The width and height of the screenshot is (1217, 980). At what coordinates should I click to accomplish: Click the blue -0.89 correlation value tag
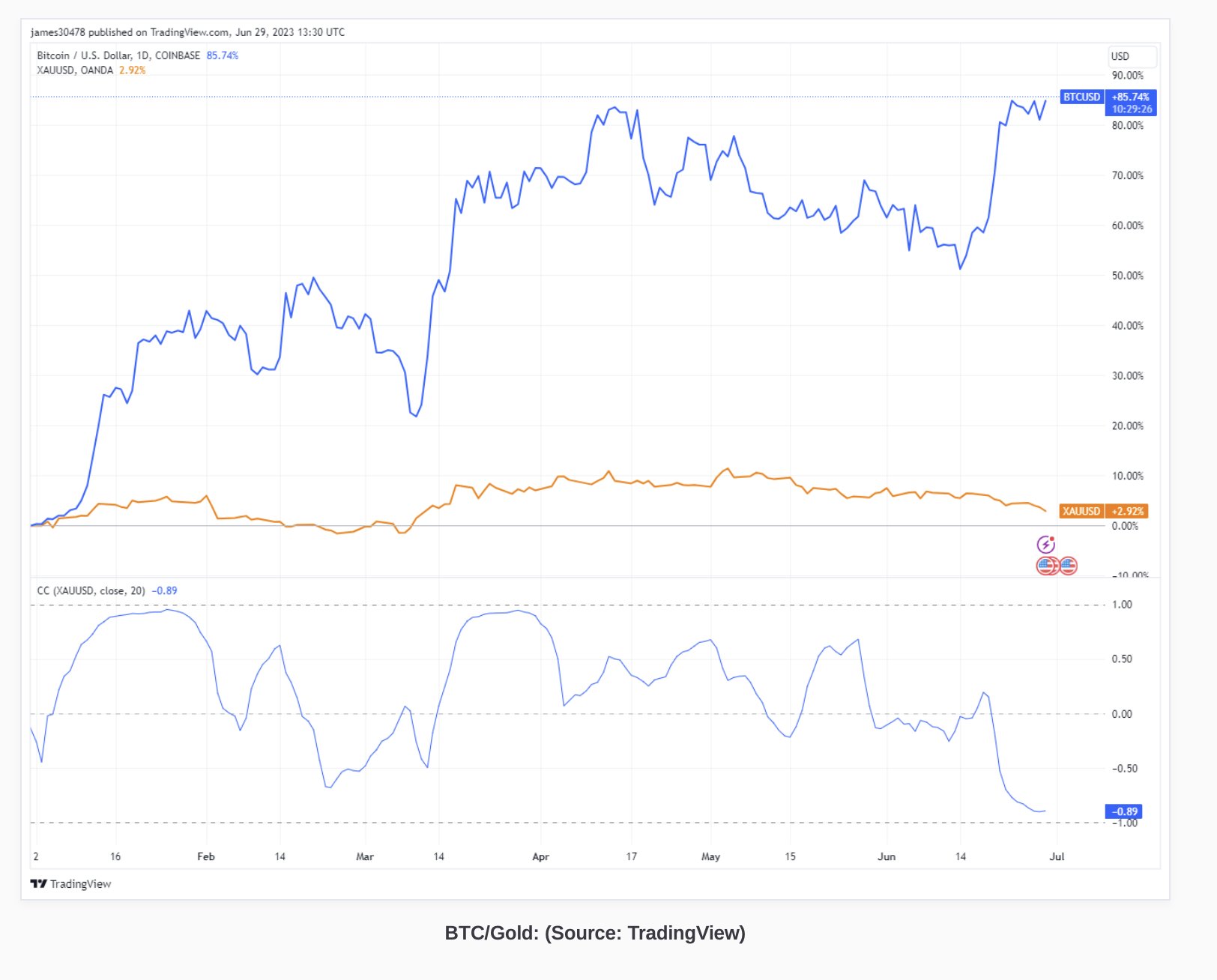pos(1124,811)
